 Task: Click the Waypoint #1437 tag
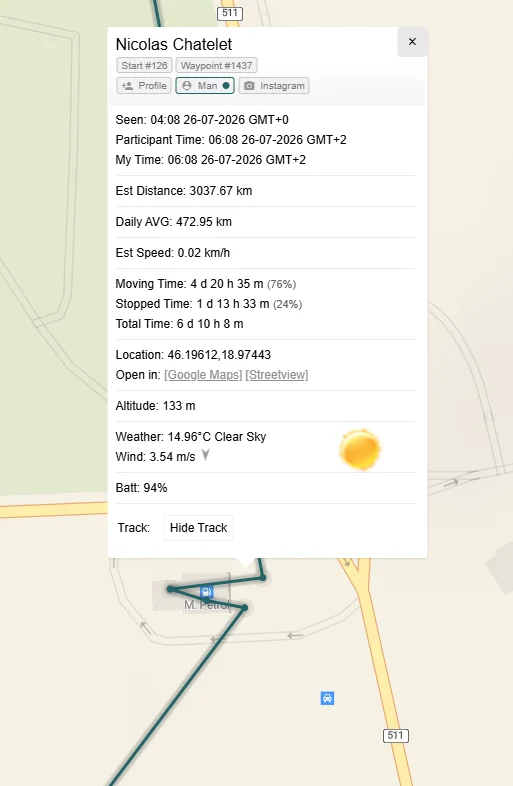pyautogui.click(x=216, y=66)
